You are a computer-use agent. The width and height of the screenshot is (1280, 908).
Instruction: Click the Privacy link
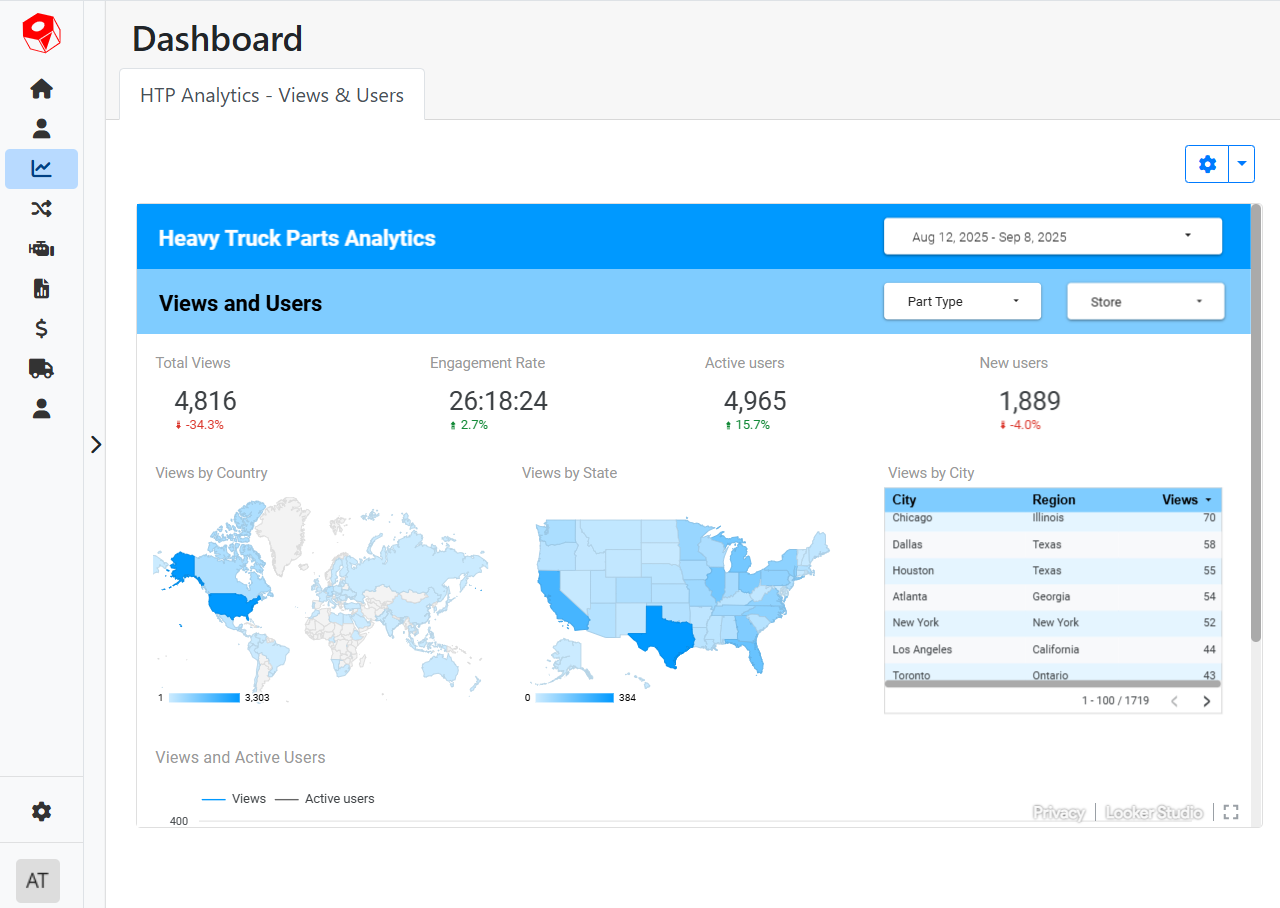[x=1059, y=813]
